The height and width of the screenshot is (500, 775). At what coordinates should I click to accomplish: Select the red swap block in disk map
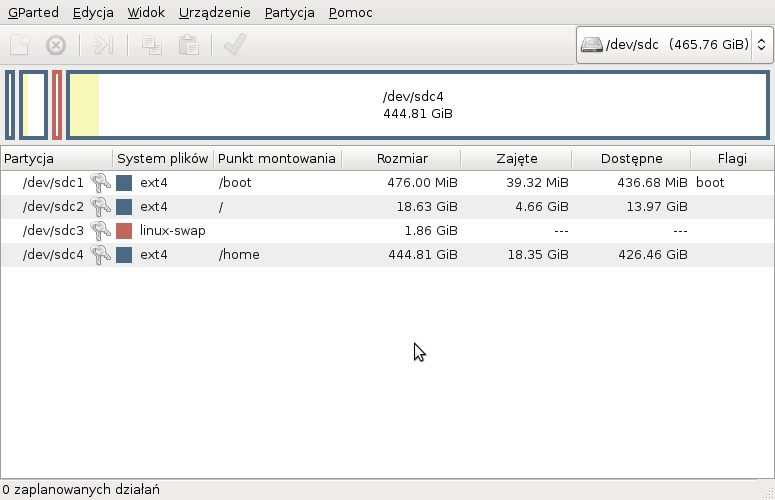pos(57,105)
